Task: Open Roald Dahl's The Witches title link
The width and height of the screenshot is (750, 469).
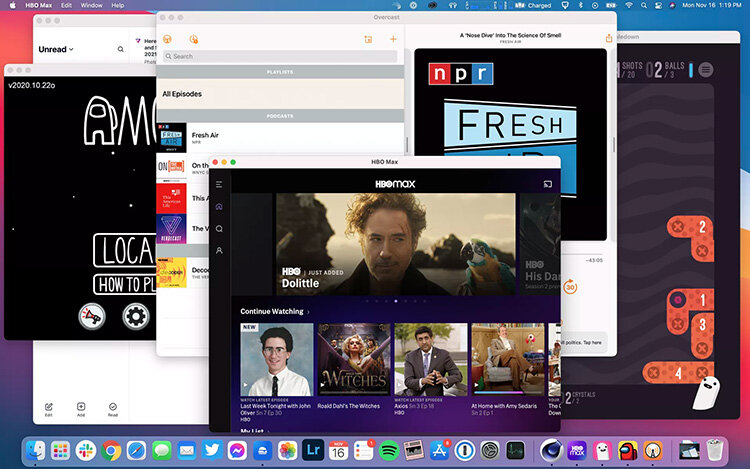Action: click(349, 406)
